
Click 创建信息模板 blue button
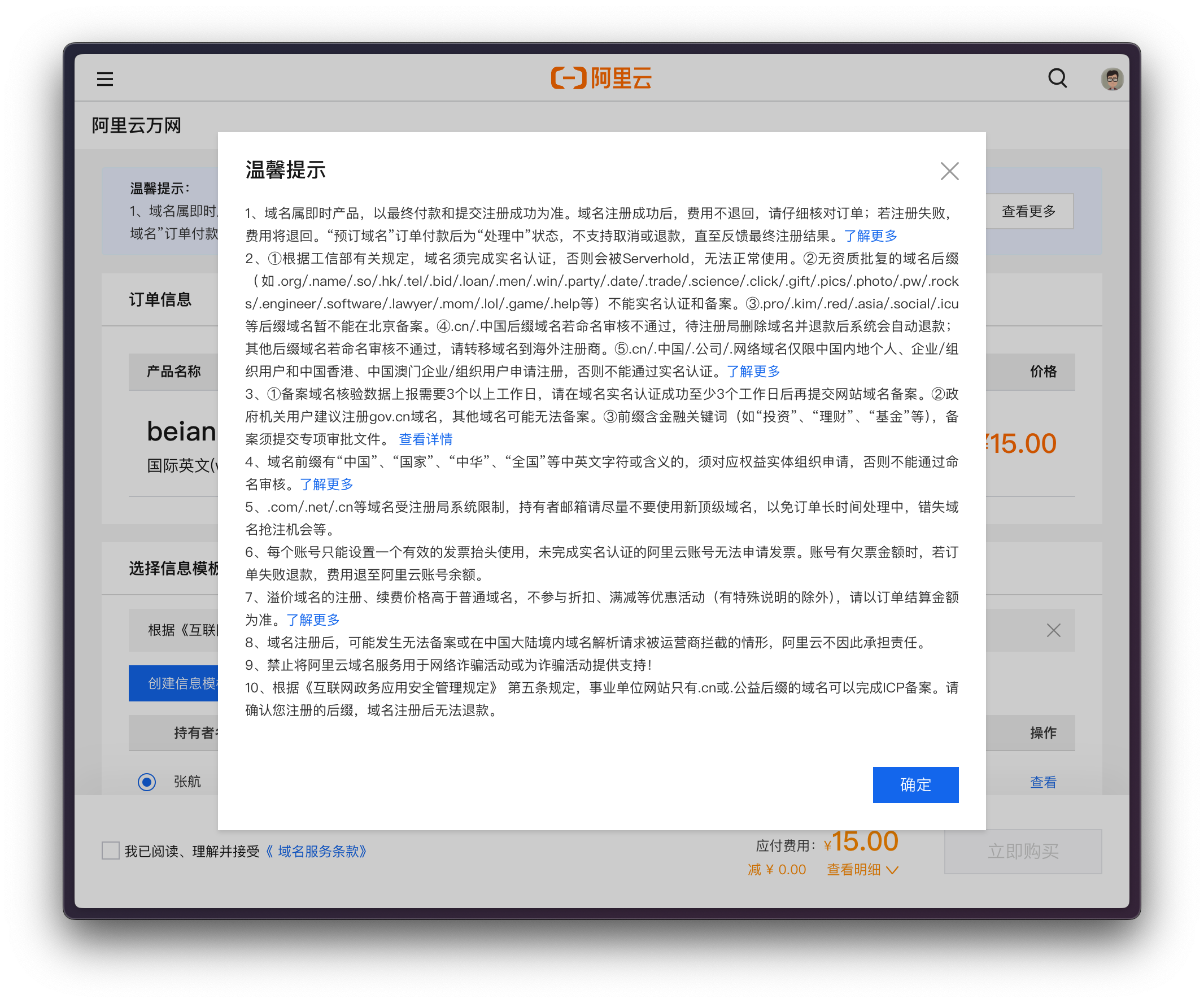coord(173,683)
